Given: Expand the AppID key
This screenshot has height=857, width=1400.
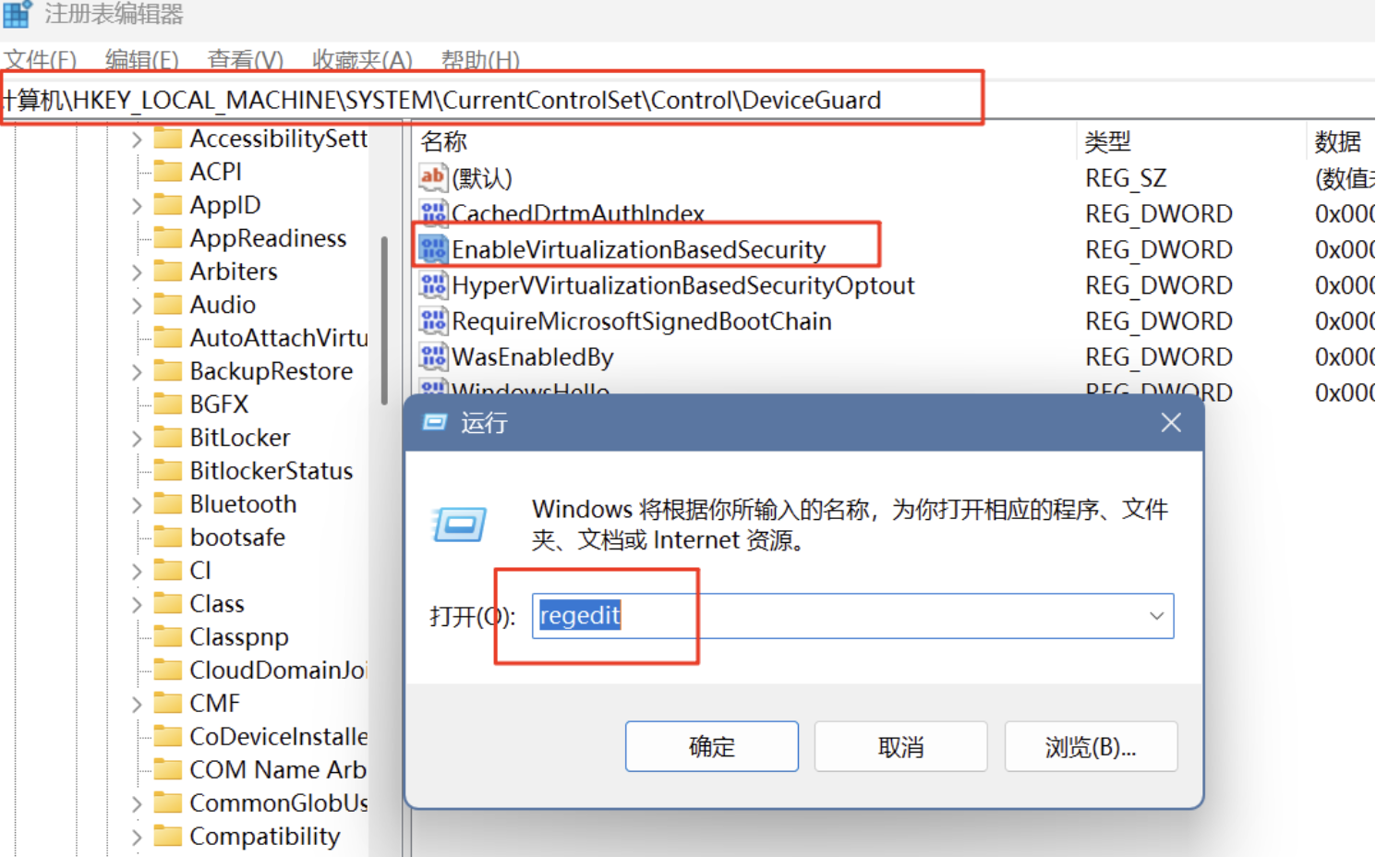Looking at the screenshot, I should click(137, 205).
